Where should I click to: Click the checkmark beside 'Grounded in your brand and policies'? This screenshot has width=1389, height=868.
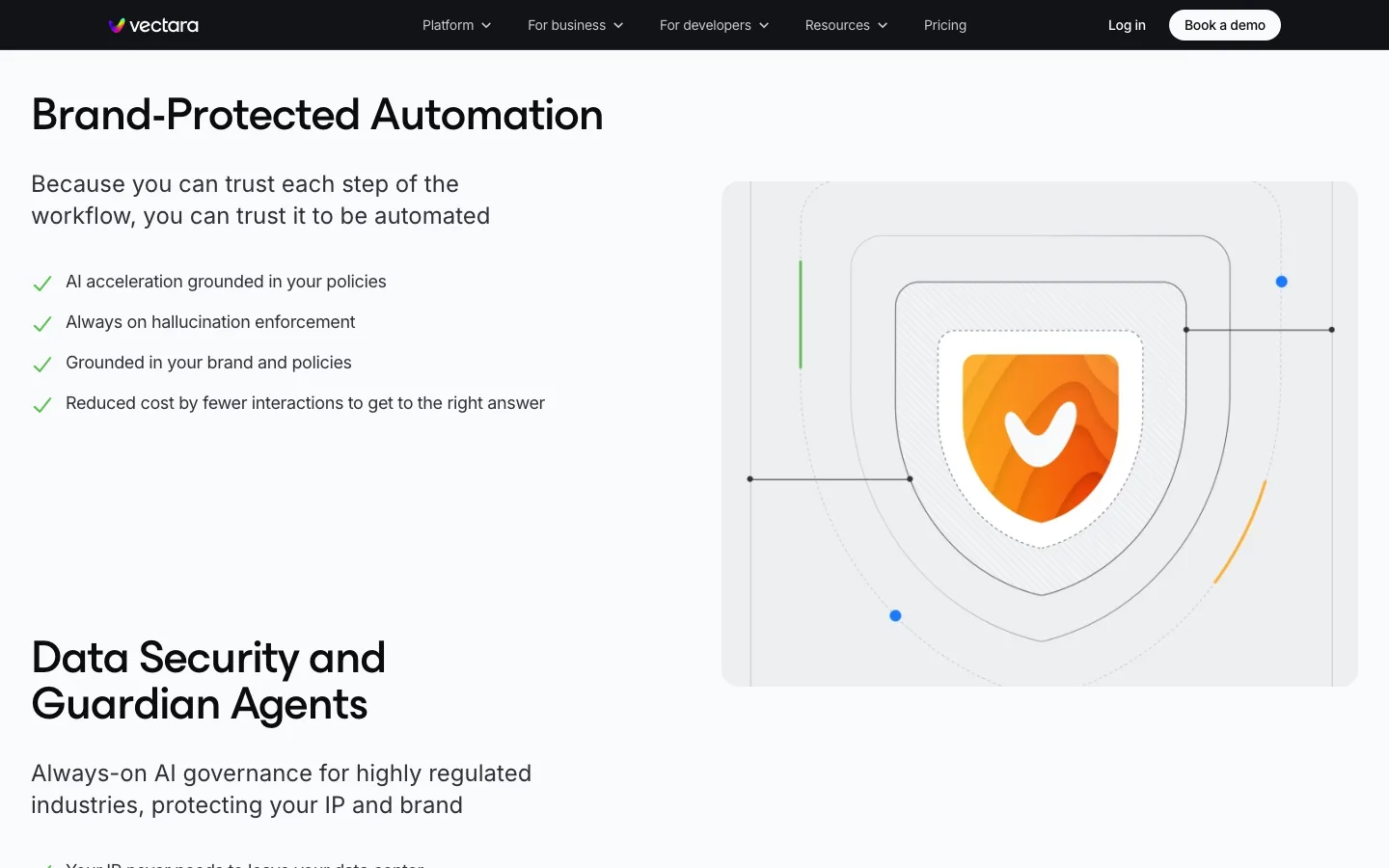[42, 365]
